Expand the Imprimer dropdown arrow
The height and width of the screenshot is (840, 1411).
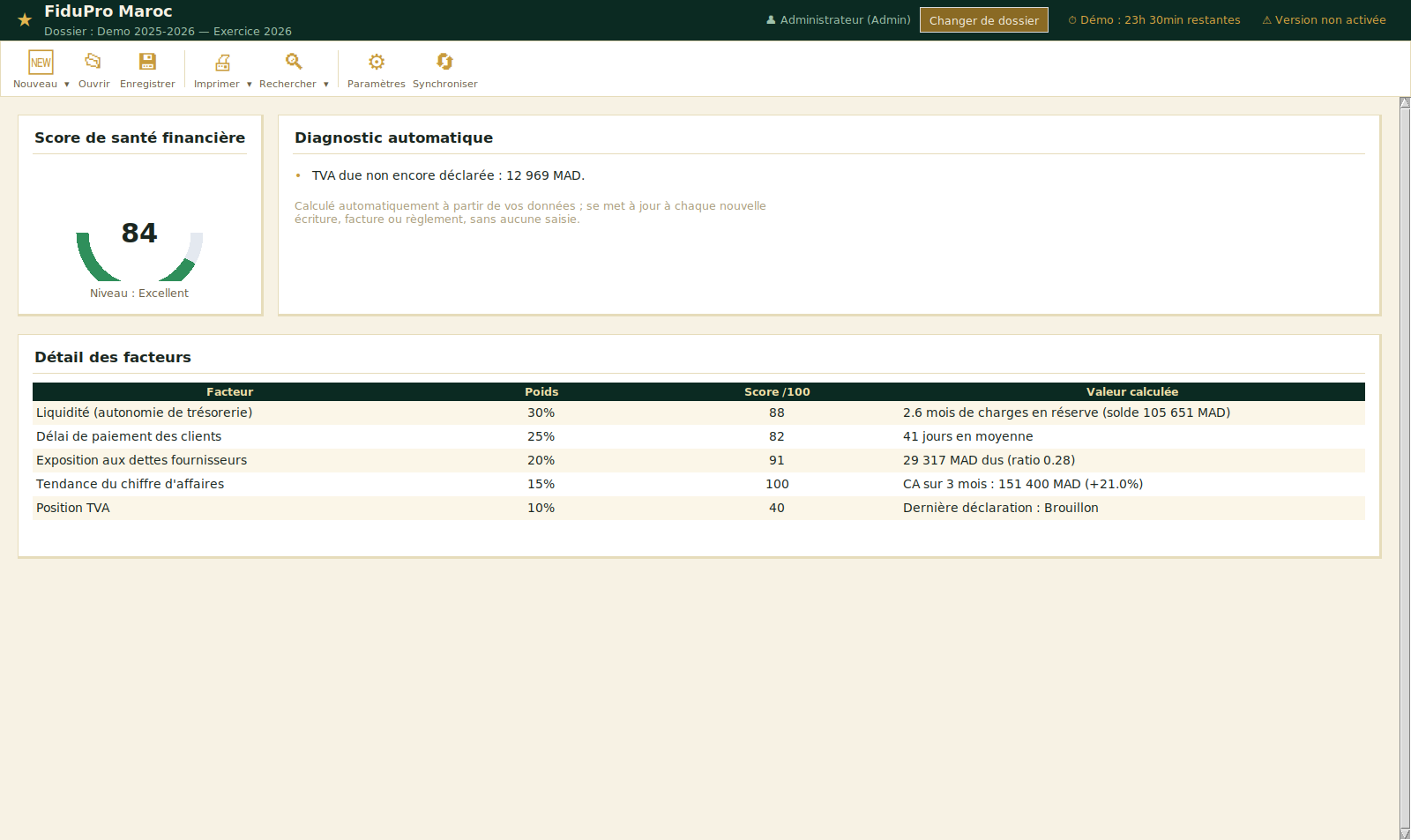coord(250,85)
